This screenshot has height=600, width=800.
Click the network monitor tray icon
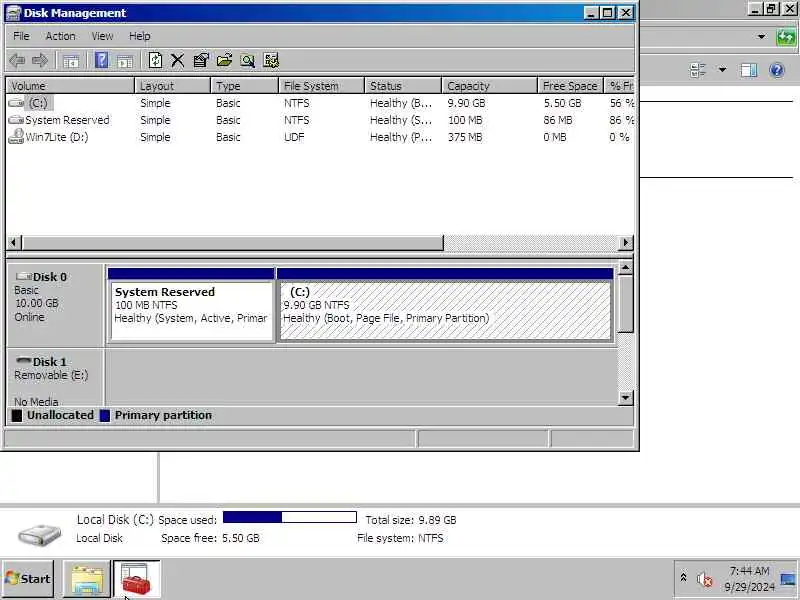tap(788, 579)
